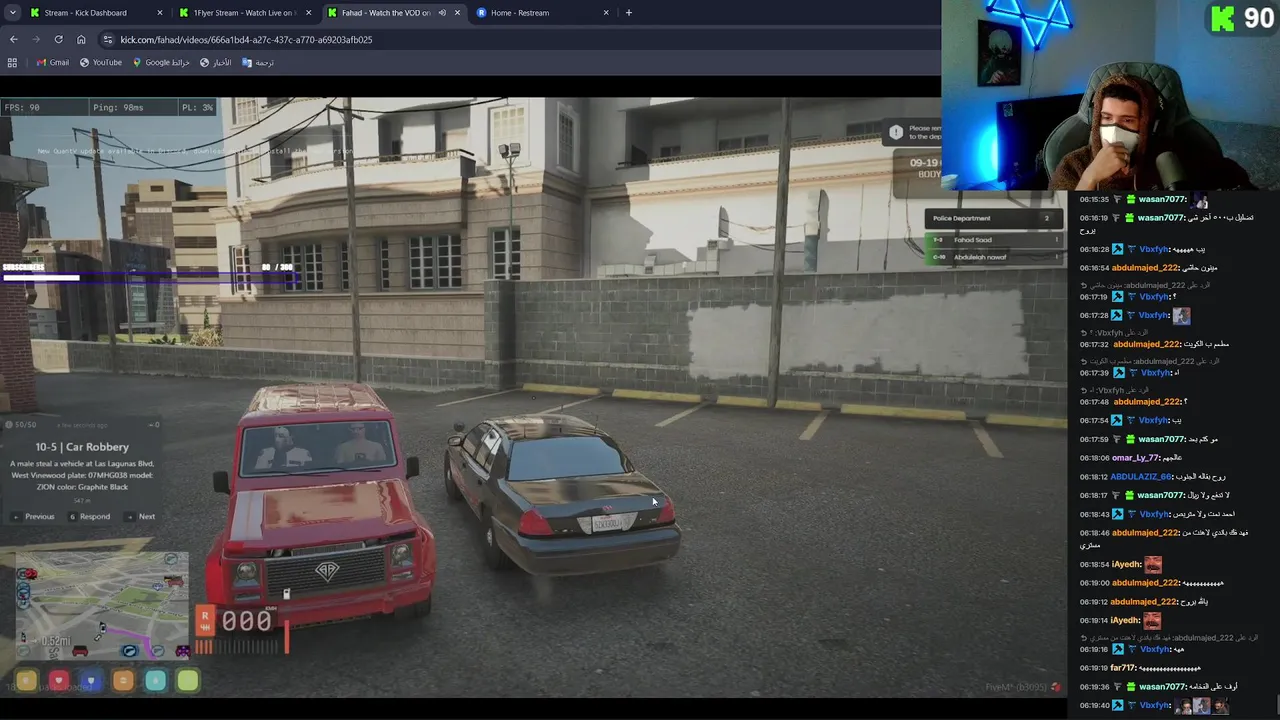Screen dimensions: 1280x720
Task: Open emote image in wasan7077's 06:15:35 message
Action: 1201,199
